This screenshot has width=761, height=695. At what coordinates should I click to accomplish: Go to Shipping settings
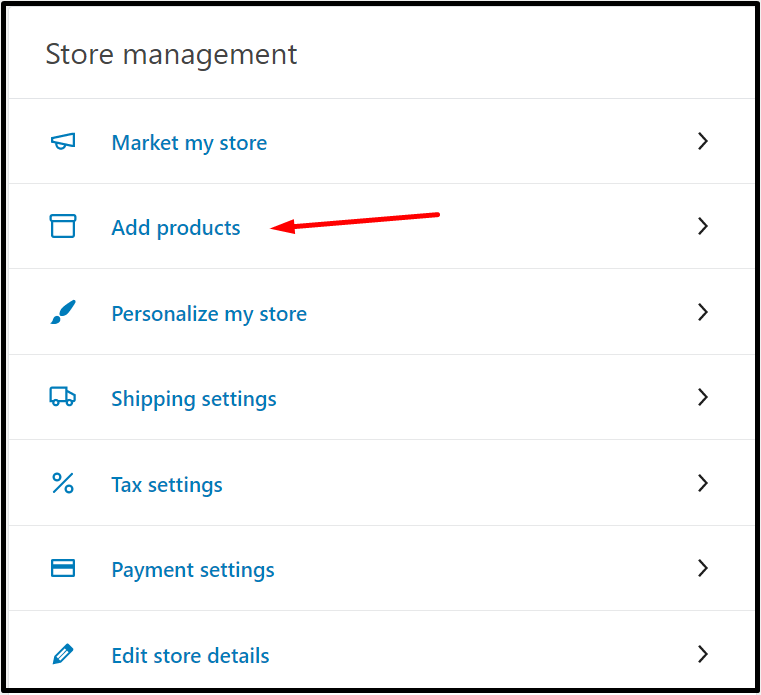(x=194, y=399)
